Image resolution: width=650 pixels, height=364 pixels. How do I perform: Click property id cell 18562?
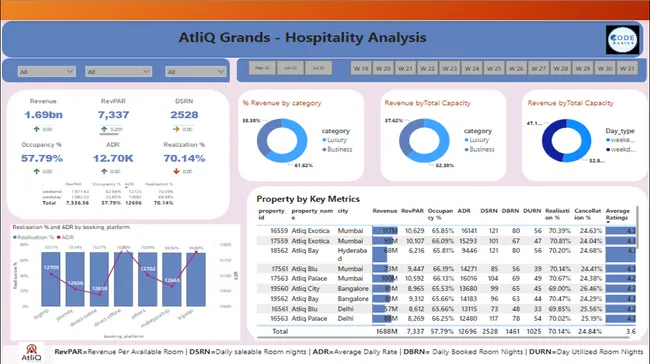click(279, 251)
